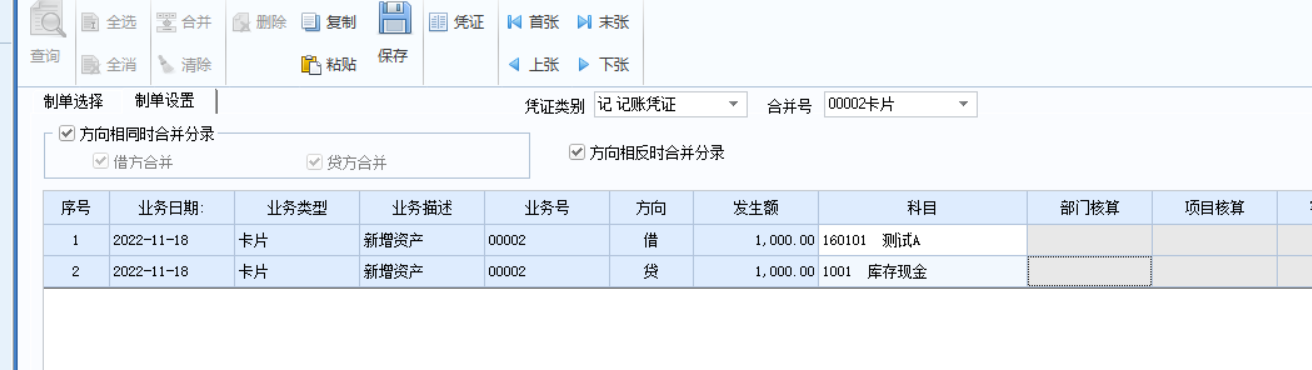This screenshot has width=1312, height=370.
Task: Toggle 方向相同时合并分录 checkbox
Action: coord(67,133)
